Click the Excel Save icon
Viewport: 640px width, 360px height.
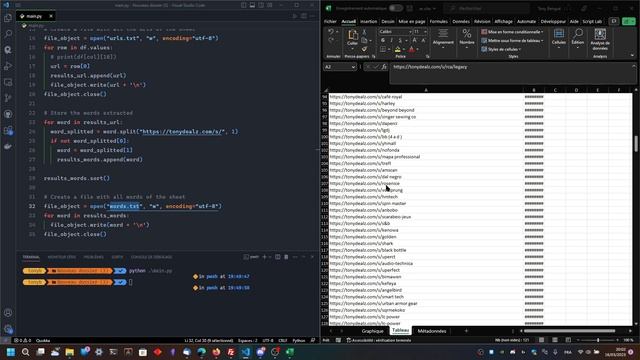[409, 8]
